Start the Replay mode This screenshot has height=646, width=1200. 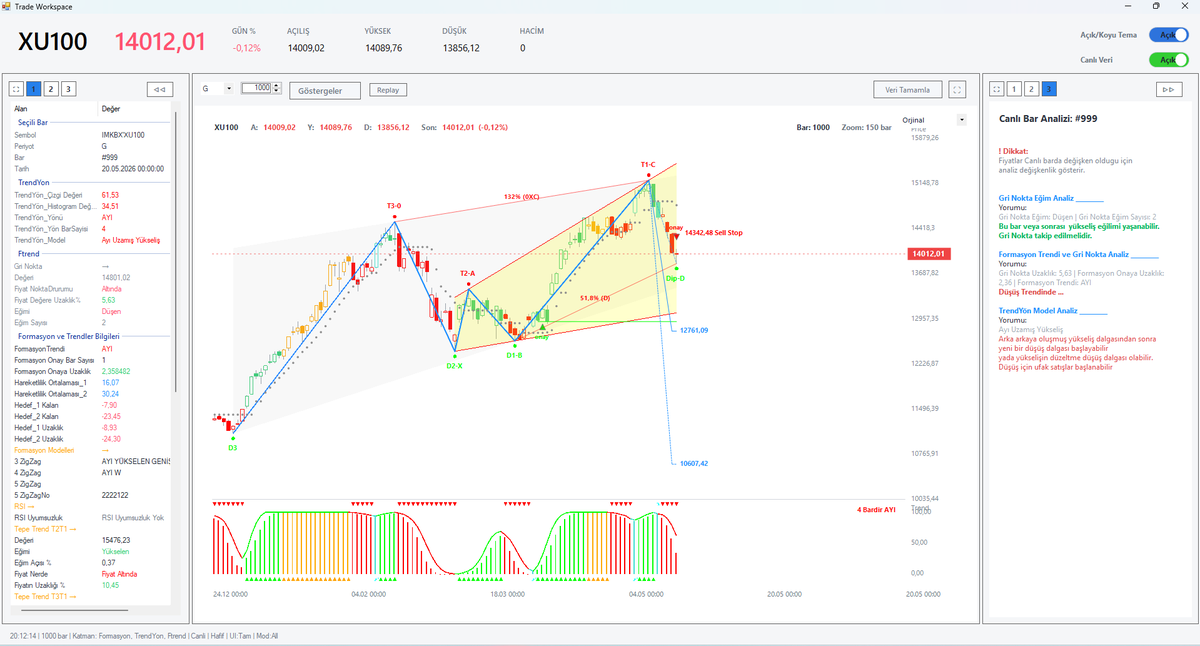388,89
